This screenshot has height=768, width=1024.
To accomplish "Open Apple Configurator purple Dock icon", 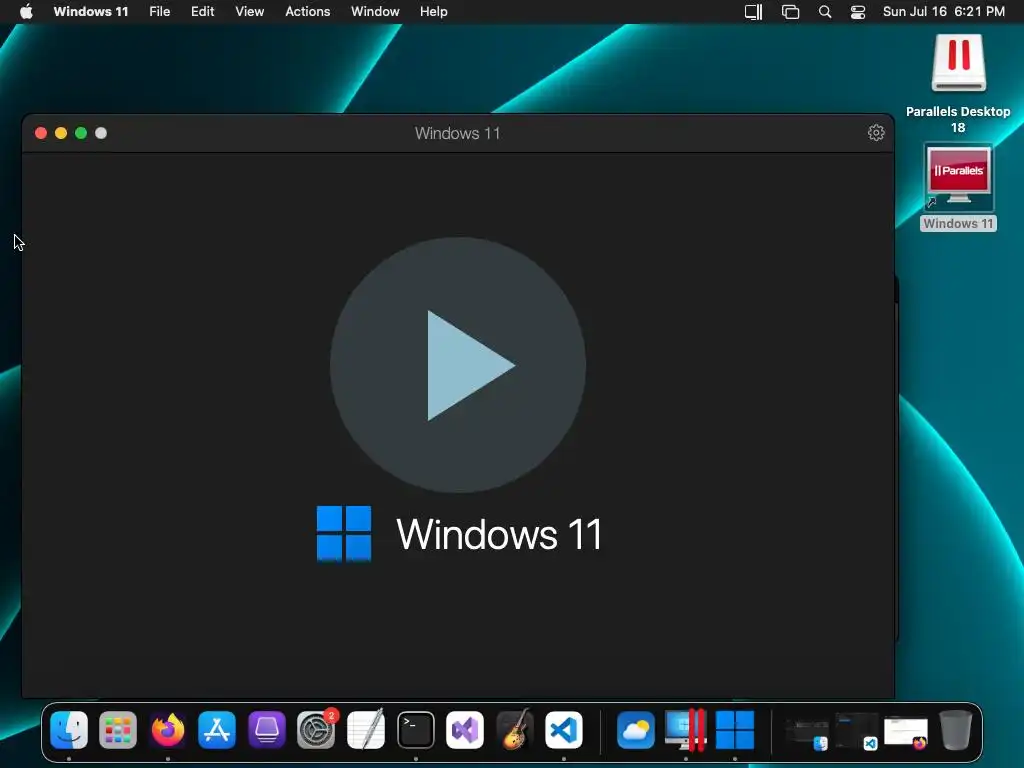I will [x=266, y=729].
